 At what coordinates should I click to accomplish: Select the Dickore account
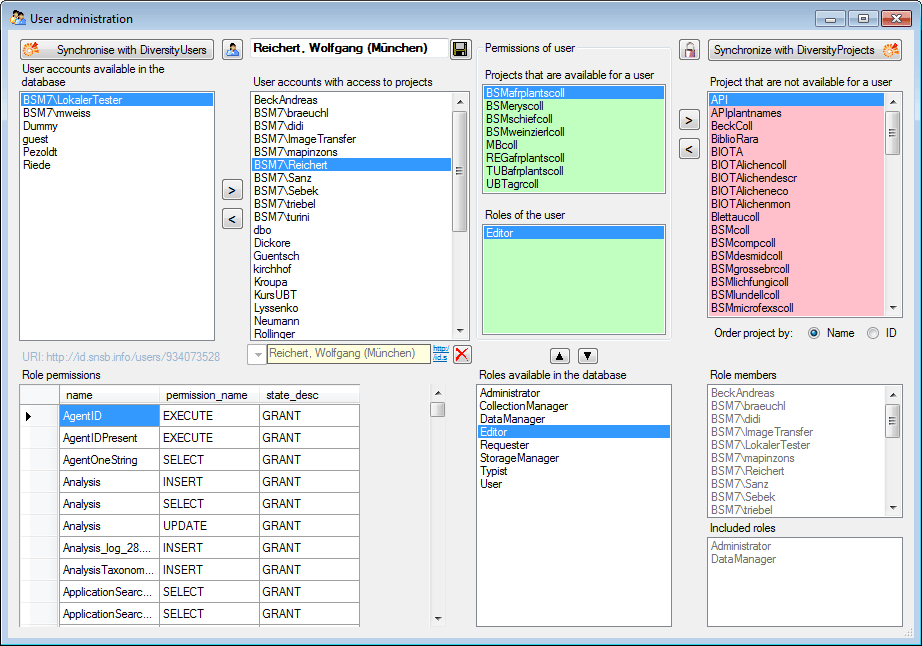352,243
